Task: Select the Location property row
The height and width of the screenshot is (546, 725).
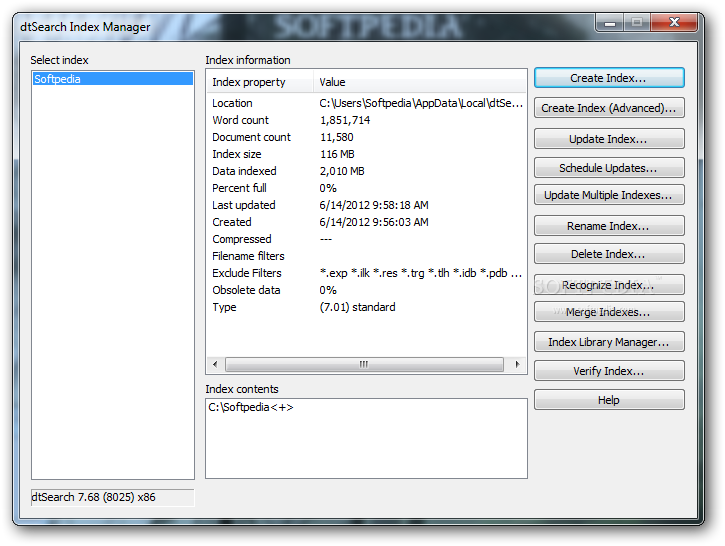Action: [367, 103]
